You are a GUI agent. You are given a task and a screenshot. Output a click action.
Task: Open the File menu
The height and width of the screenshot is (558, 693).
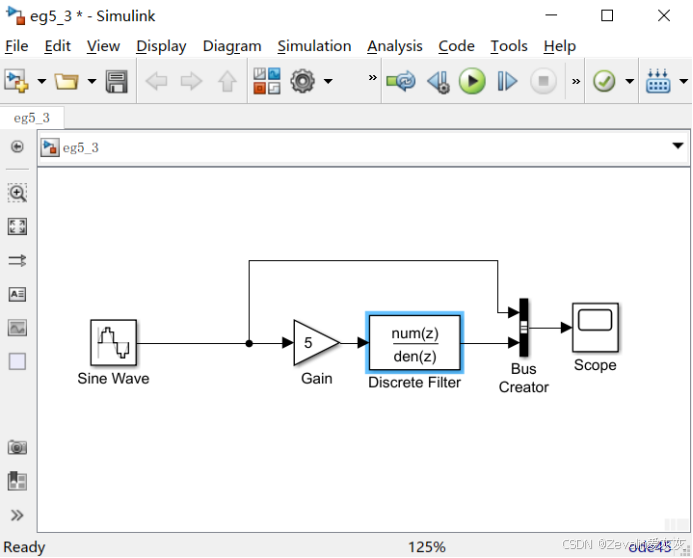point(16,46)
